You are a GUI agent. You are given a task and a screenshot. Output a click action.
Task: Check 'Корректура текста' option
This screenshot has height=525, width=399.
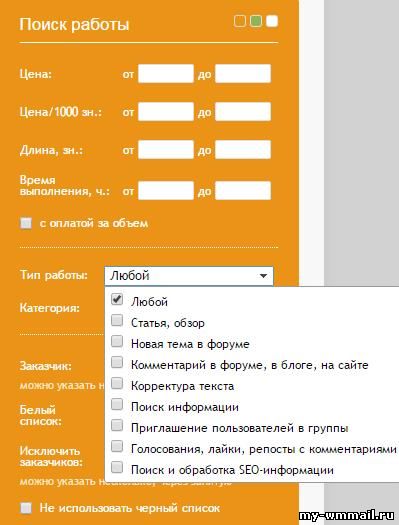click(117, 383)
